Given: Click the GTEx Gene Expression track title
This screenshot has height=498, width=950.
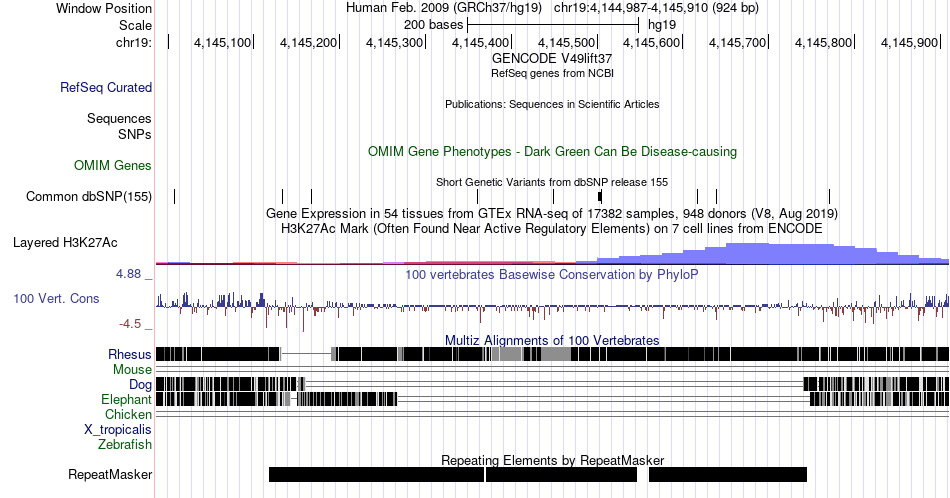Looking at the screenshot, I should click(x=552, y=213).
